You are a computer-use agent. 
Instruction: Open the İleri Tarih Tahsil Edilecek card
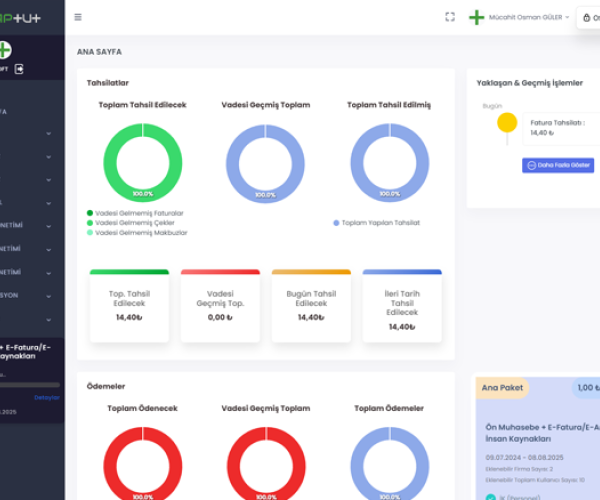(x=402, y=306)
